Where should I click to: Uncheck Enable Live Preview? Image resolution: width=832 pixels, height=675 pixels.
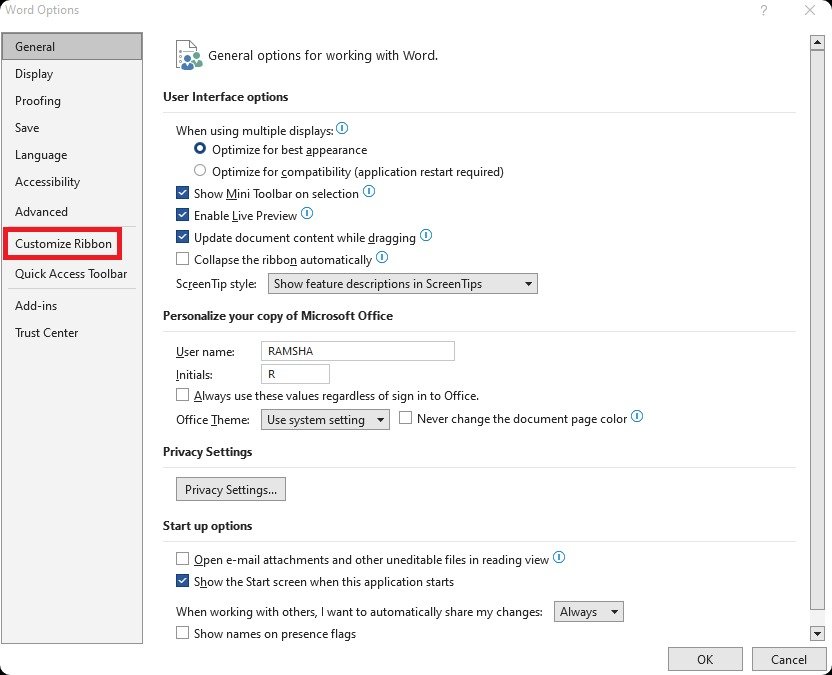(183, 214)
